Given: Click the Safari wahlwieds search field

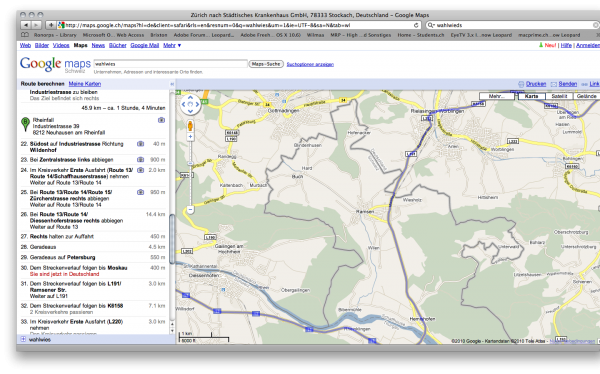Looking at the screenshot, I should click(513, 25).
